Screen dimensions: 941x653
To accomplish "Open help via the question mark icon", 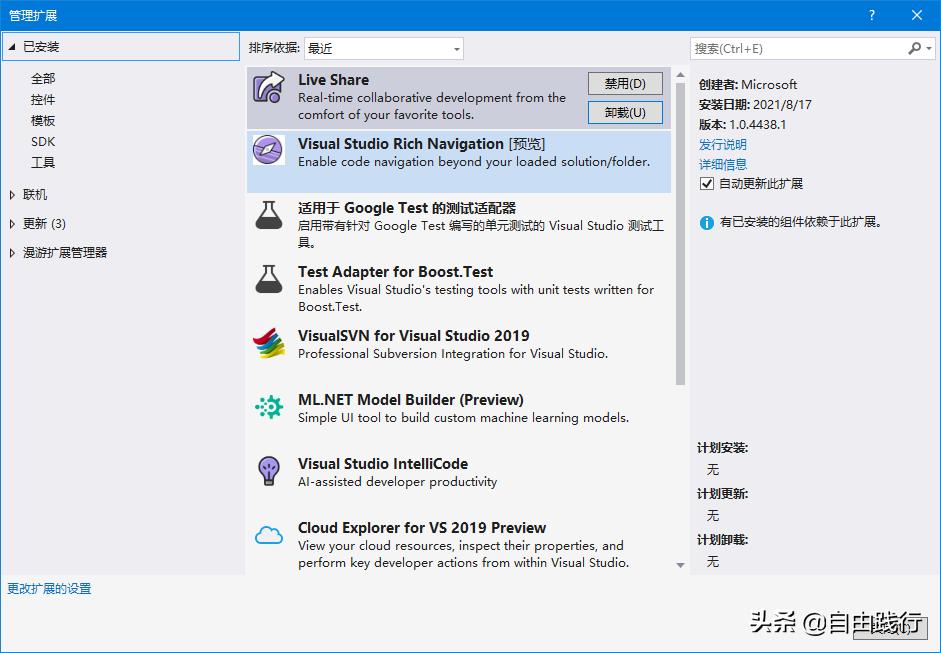I will (871, 14).
